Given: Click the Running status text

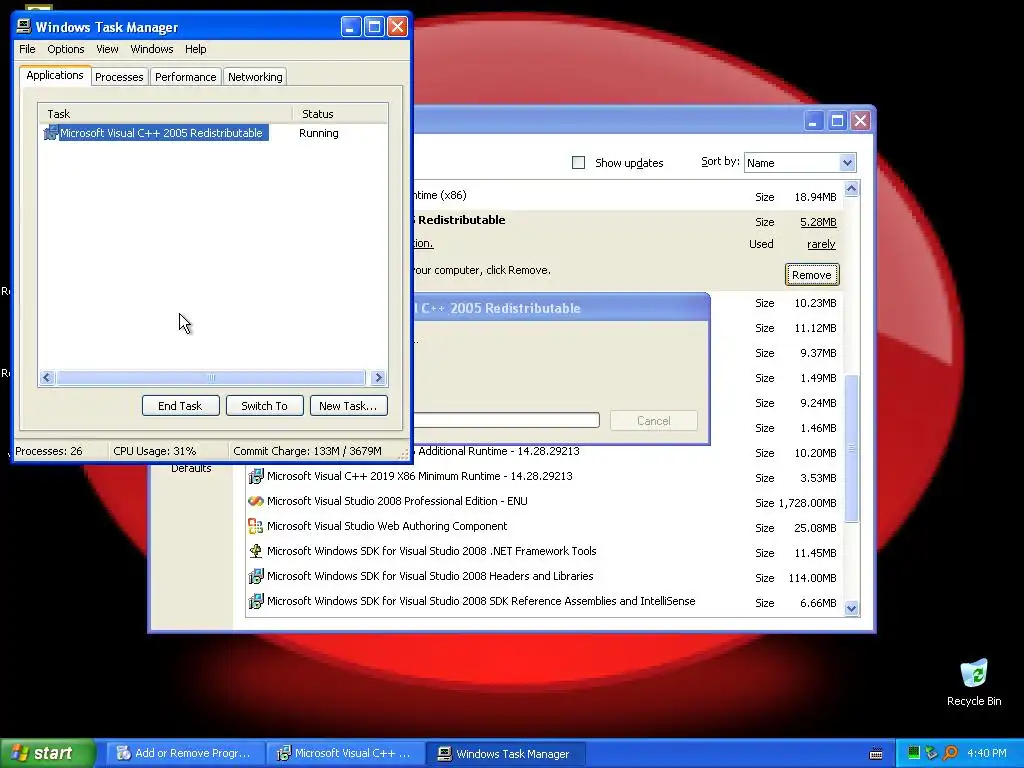Looking at the screenshot, I should coord(319,133).
